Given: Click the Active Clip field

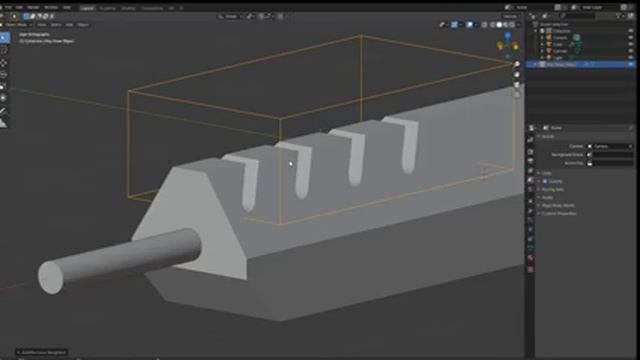Looking at the screenshot, I should (611, 163).
